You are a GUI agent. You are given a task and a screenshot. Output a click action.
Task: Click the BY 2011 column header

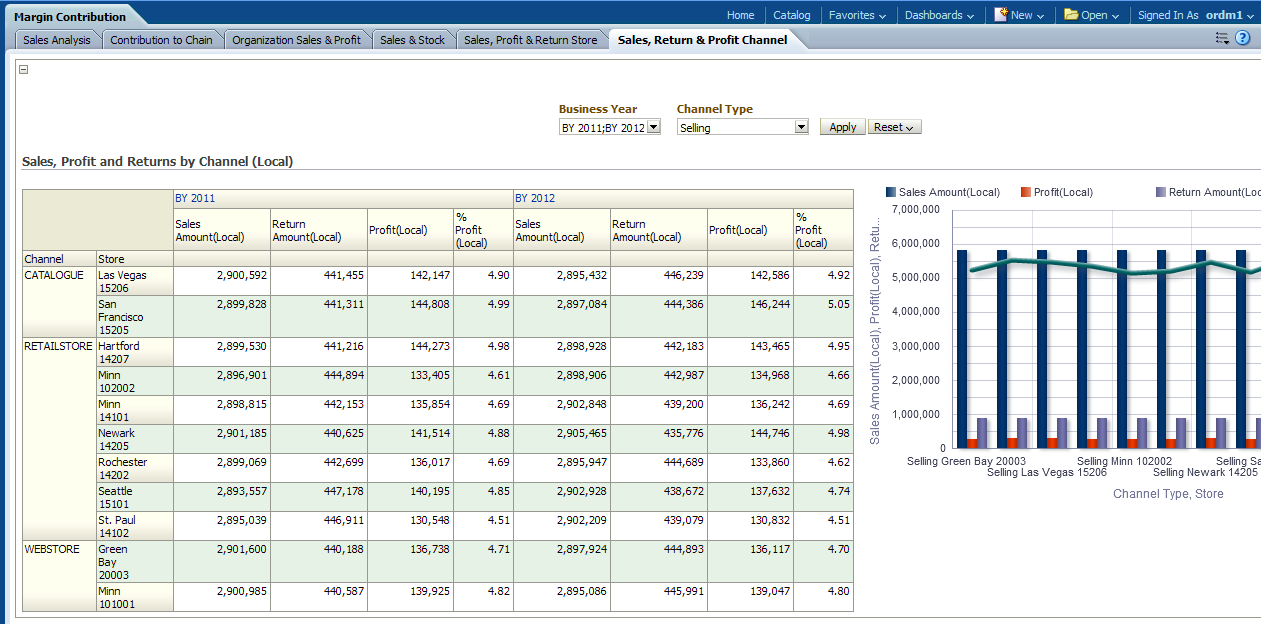tap(195, 198)
